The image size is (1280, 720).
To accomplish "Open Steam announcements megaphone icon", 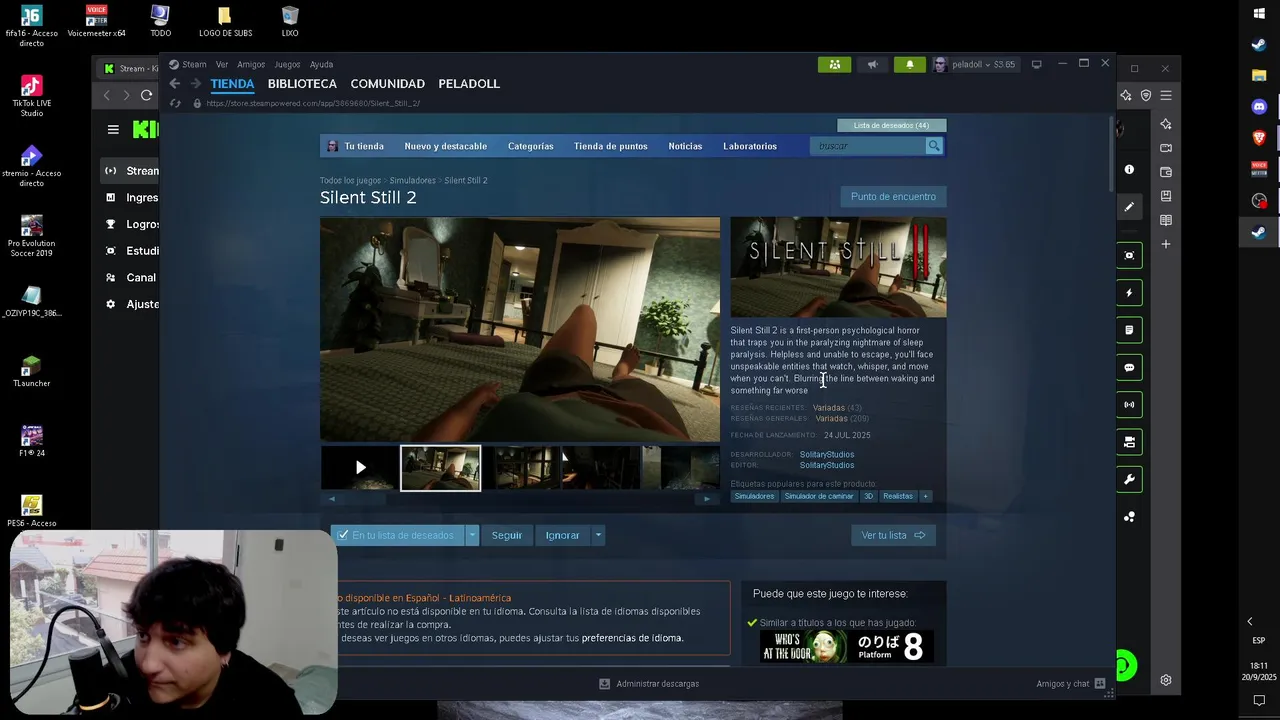I will click(872, 64).
